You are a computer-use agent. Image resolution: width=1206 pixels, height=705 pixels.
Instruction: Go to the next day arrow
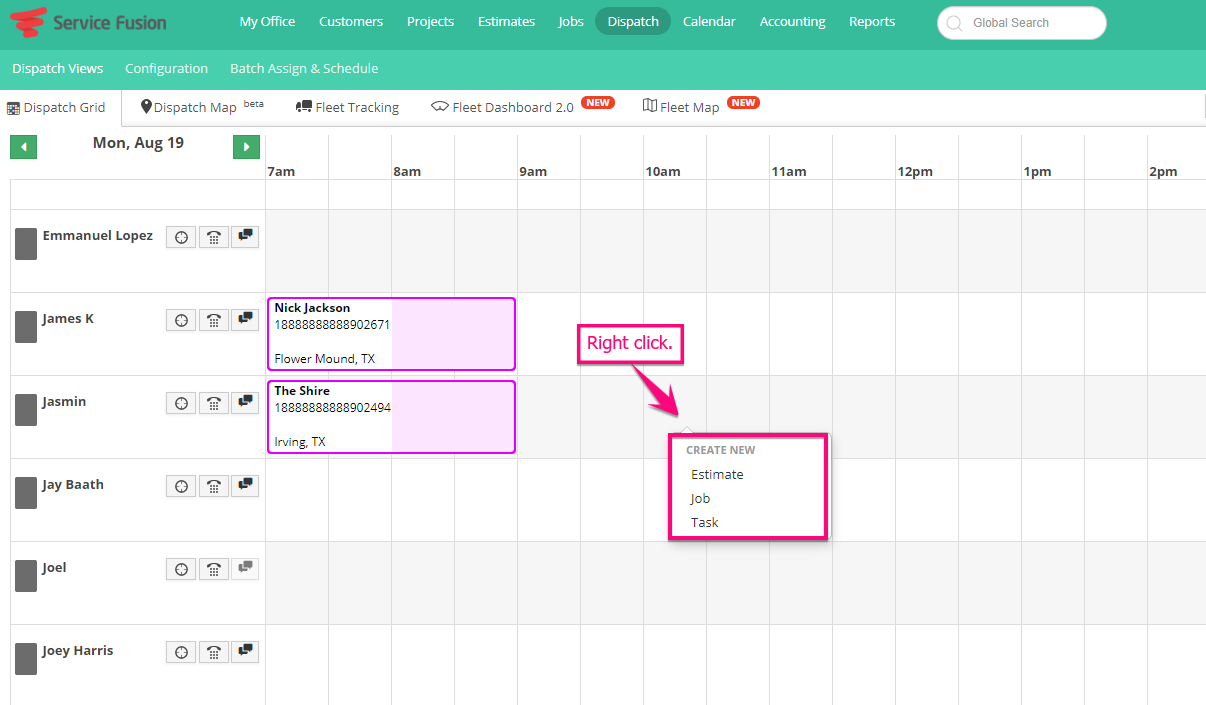(246, 147)
